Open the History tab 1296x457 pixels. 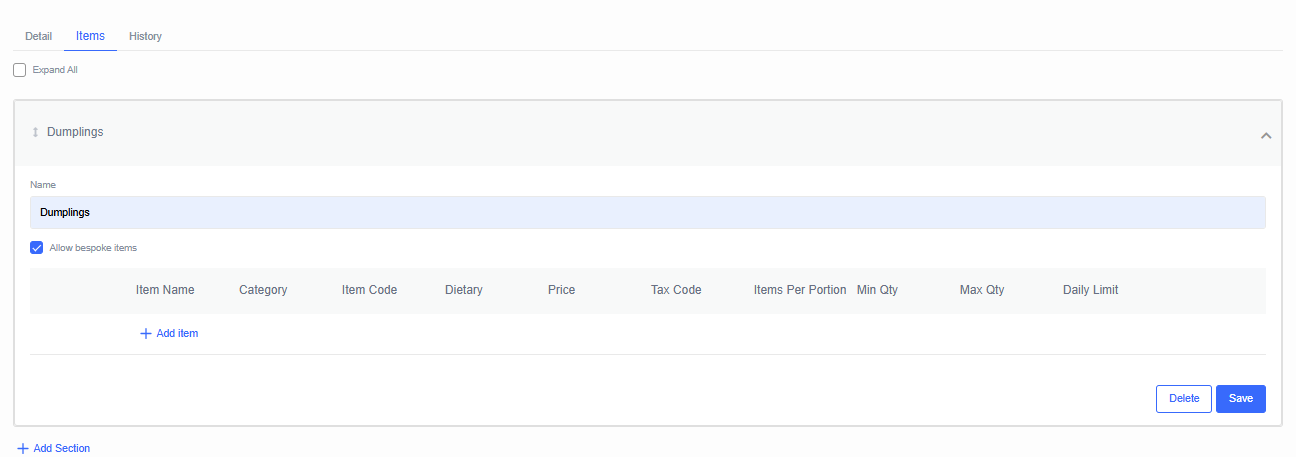tap(145, 36)
